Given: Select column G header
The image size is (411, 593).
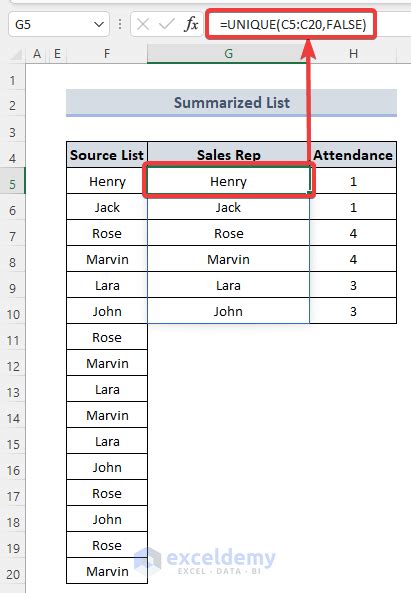Looking at the screenshot, I should (228, 54).
